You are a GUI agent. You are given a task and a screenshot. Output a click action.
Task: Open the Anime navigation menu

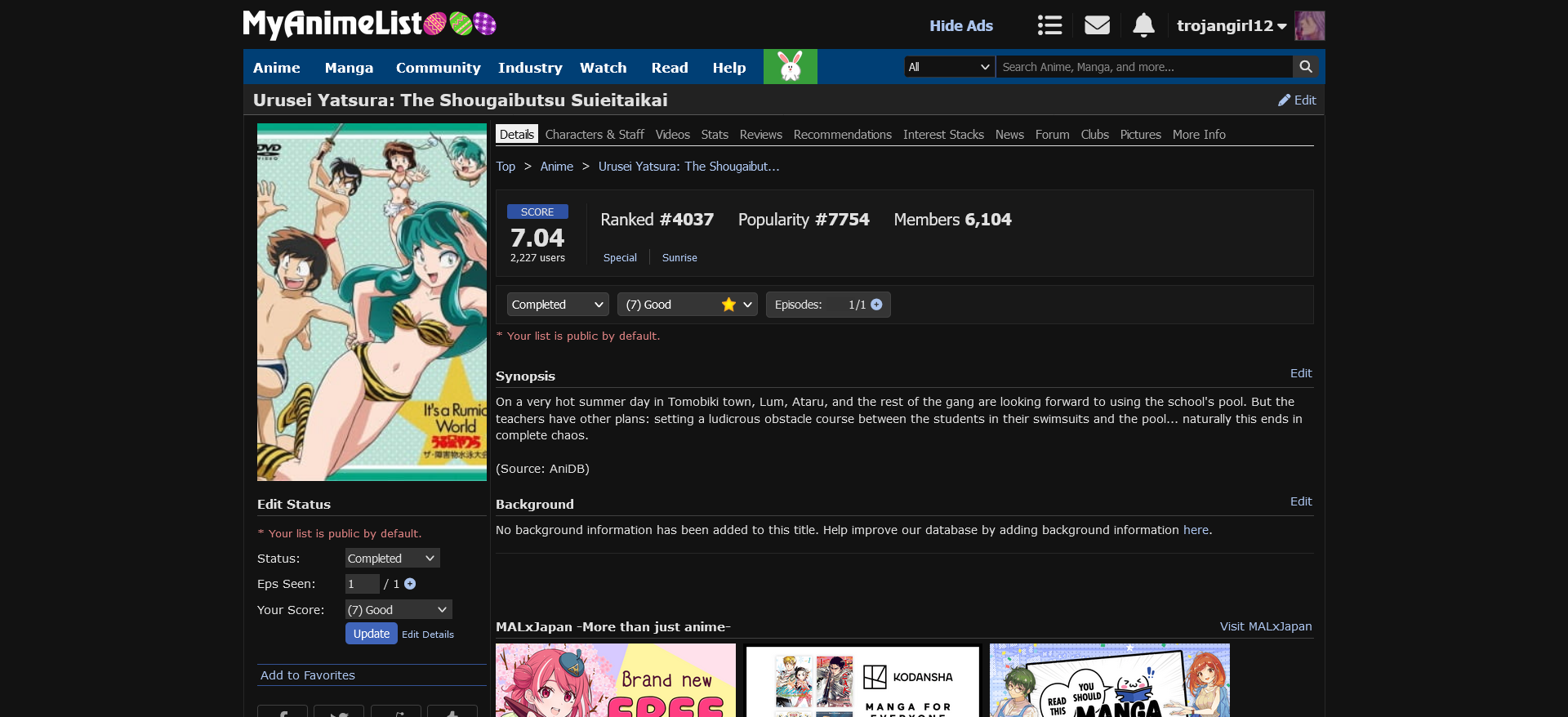coord(276,68)
